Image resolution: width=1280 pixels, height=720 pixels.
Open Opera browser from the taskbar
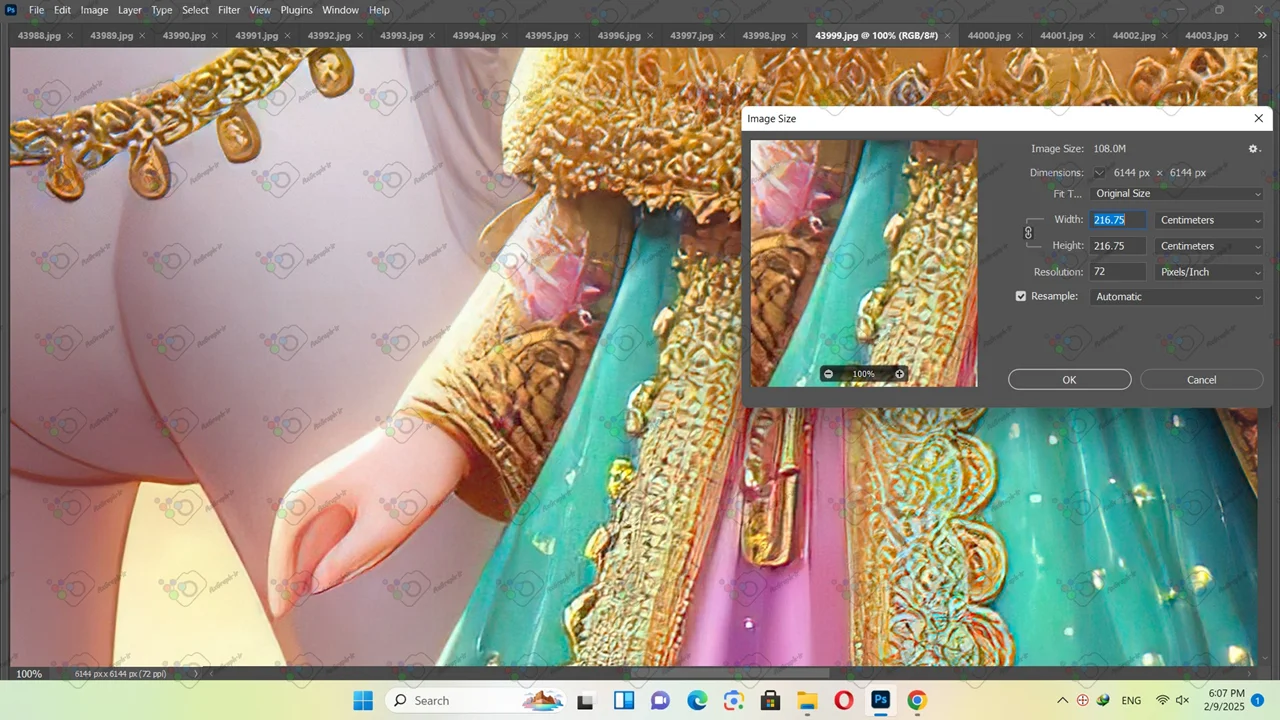coord(843,700)
